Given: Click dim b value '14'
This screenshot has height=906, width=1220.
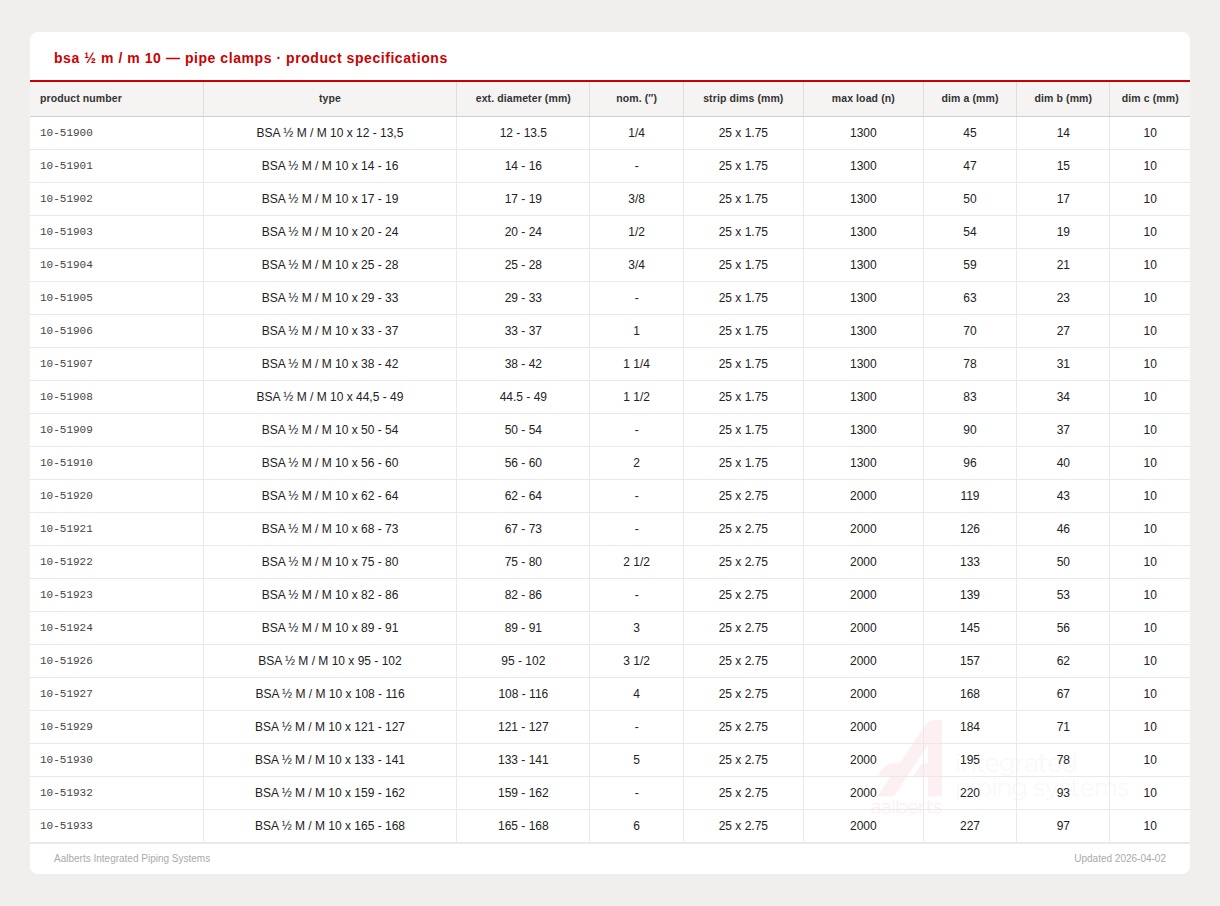Looking at the screenshot, I should [1062, 133].
